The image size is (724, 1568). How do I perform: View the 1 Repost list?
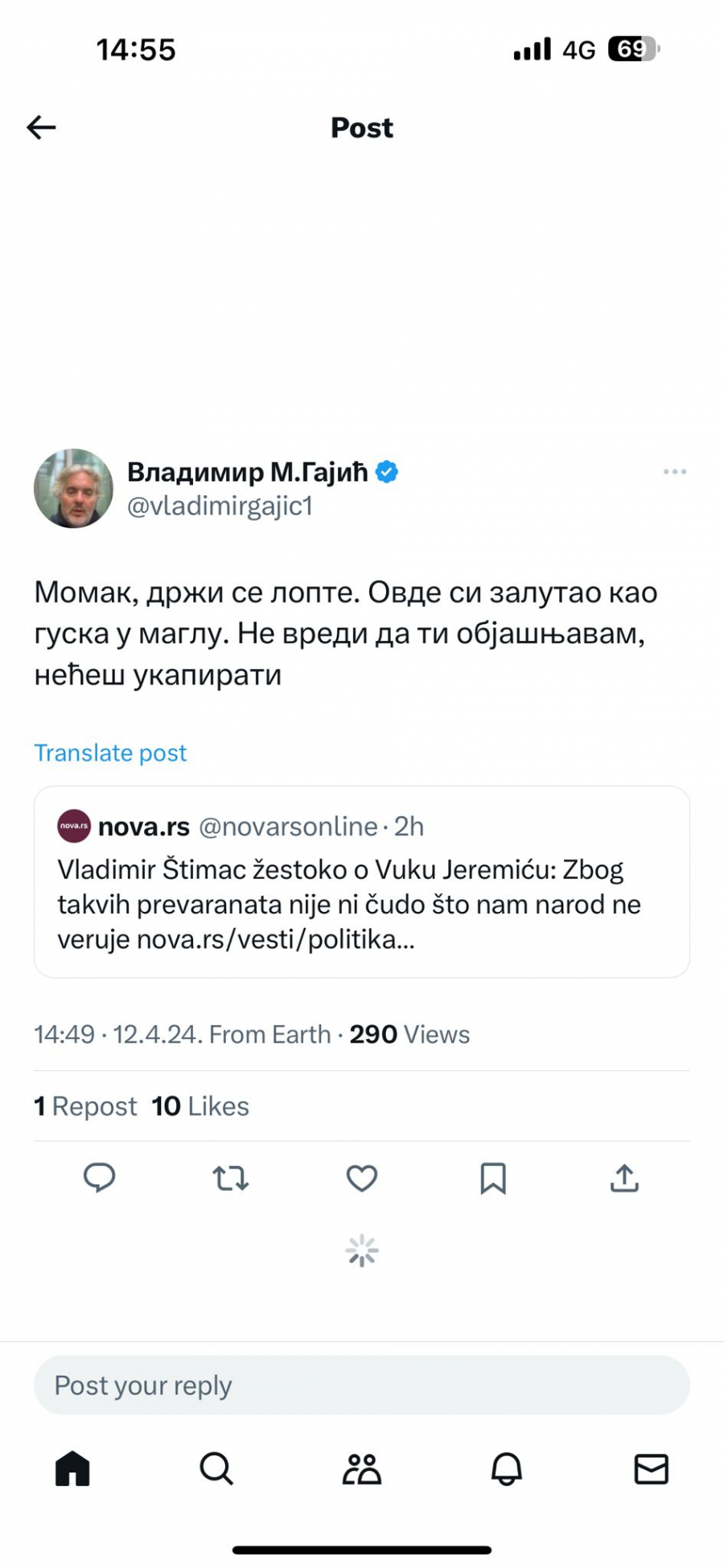tap(85, 1106)
